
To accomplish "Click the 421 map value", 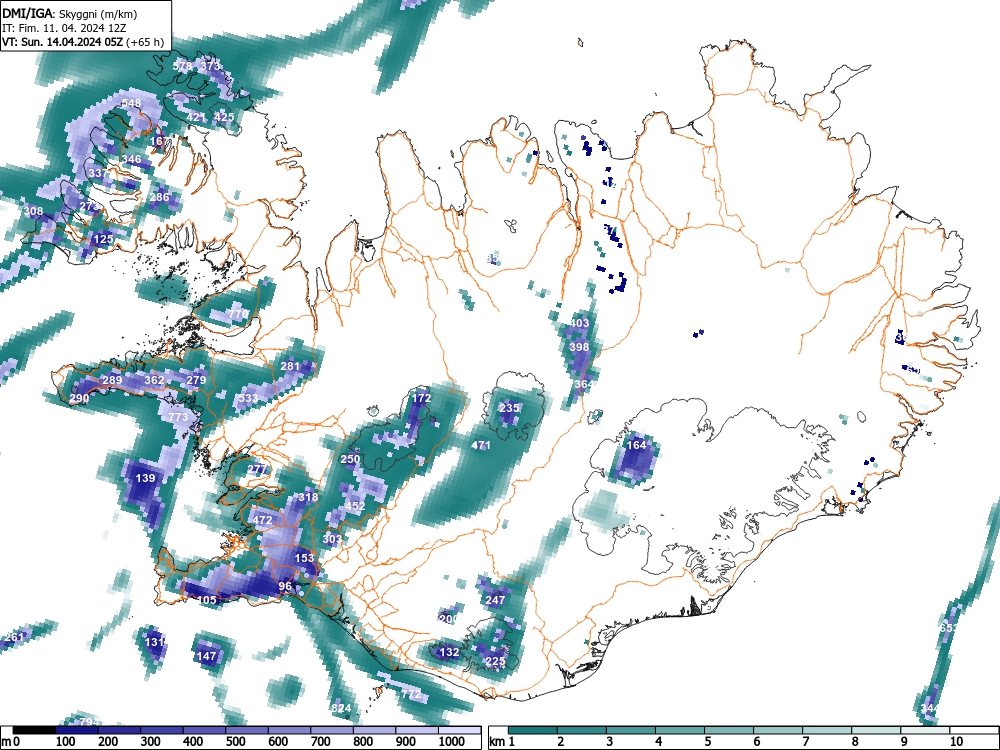I will [196, 117].
